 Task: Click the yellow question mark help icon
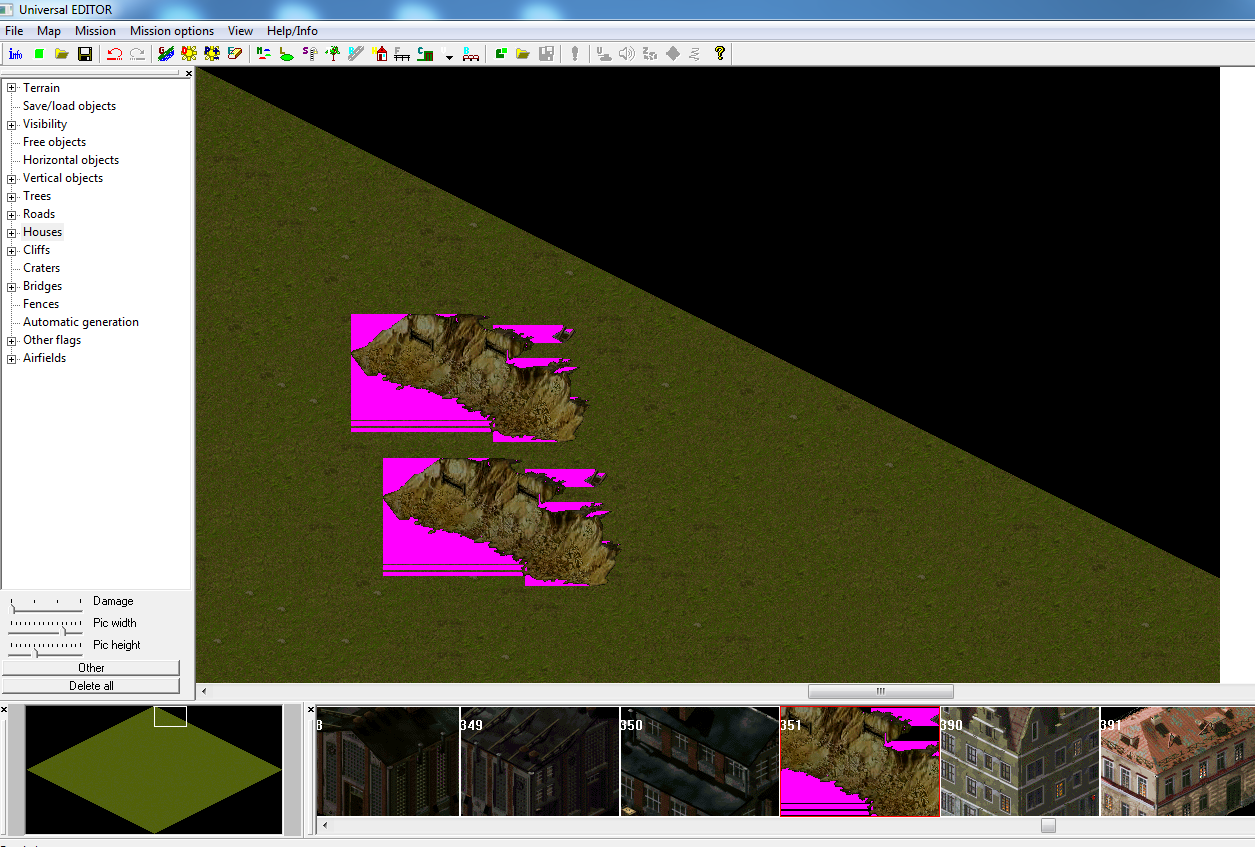(x=719, y=54)
